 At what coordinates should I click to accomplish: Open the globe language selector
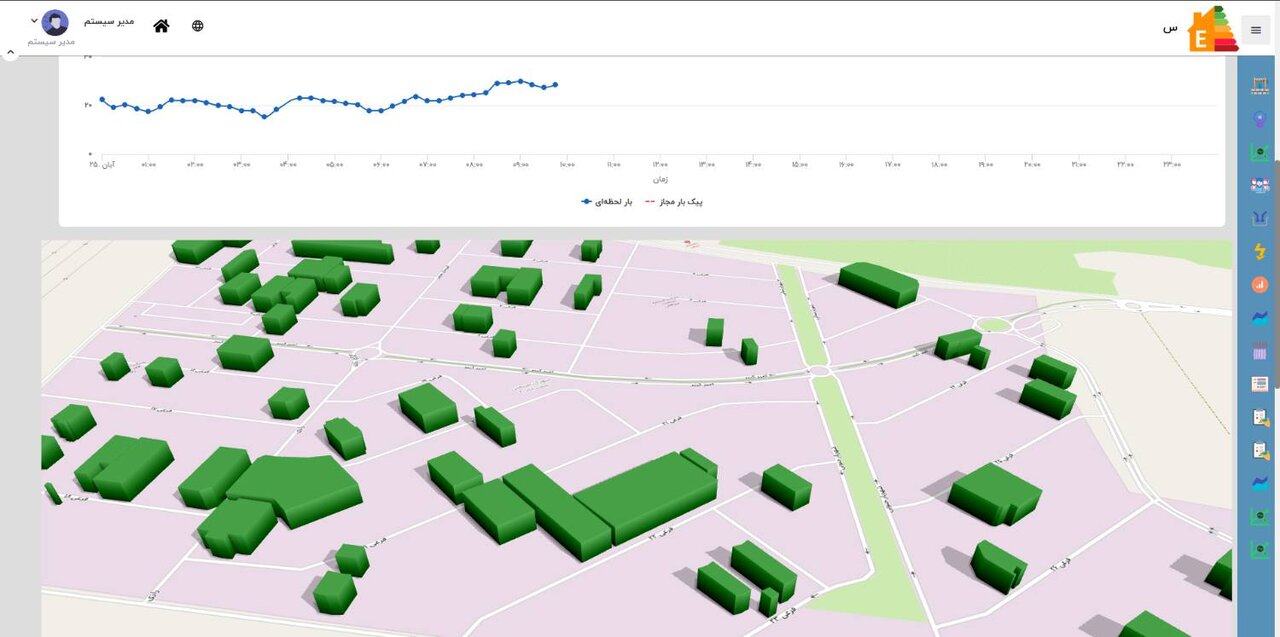197,26
